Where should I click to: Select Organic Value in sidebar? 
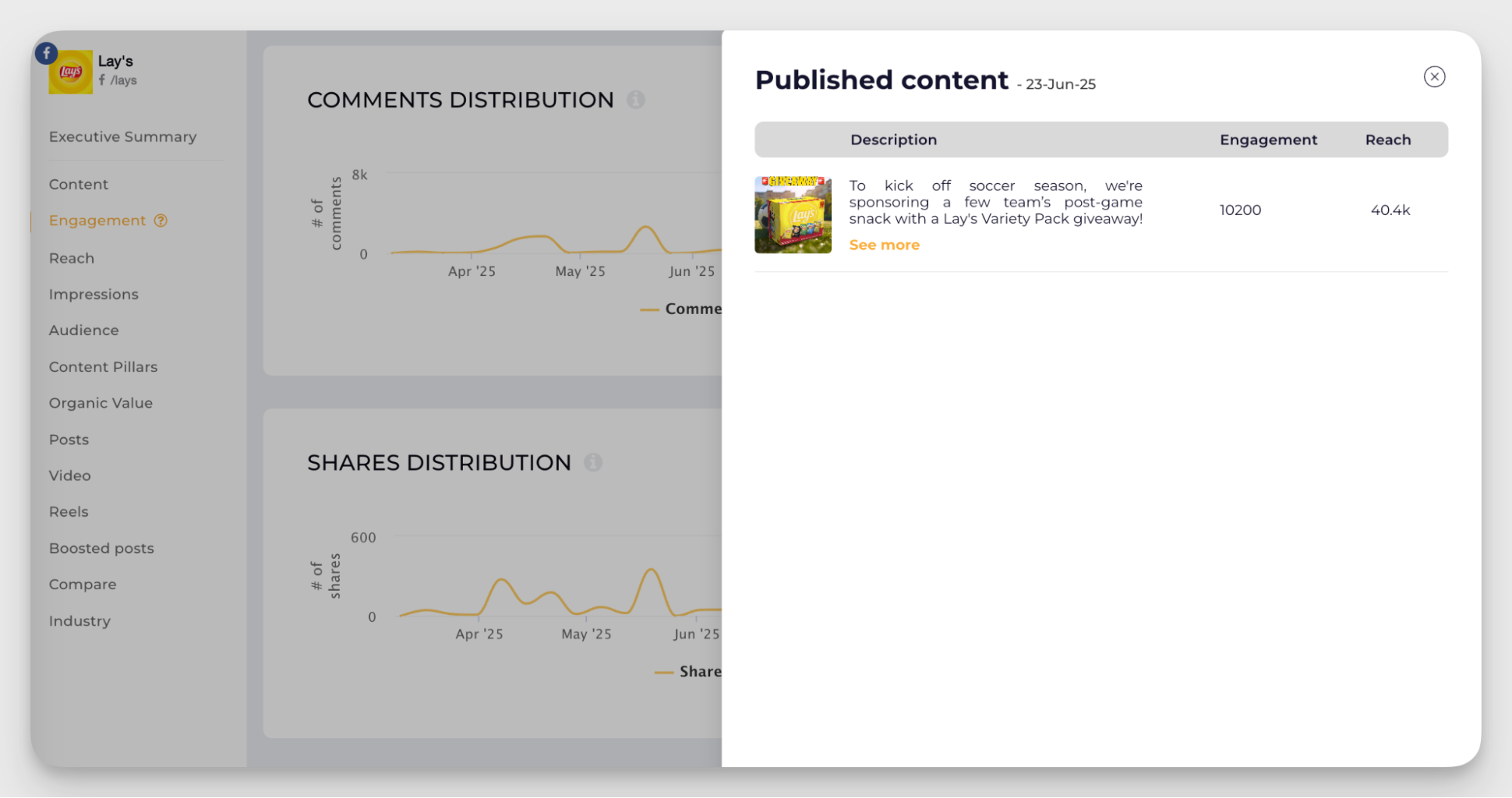(101, 403)
